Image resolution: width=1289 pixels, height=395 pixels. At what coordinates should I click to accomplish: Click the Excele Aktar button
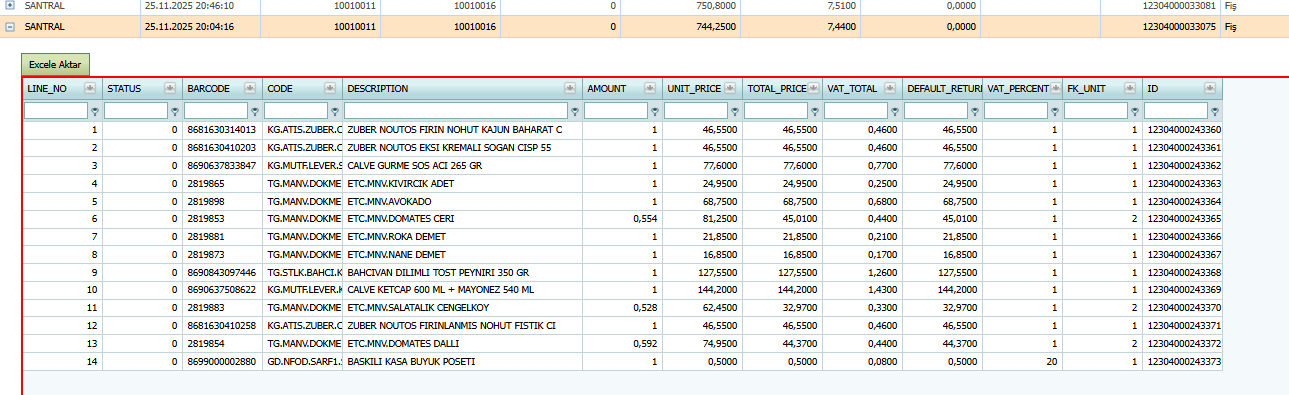pos(56,64)
